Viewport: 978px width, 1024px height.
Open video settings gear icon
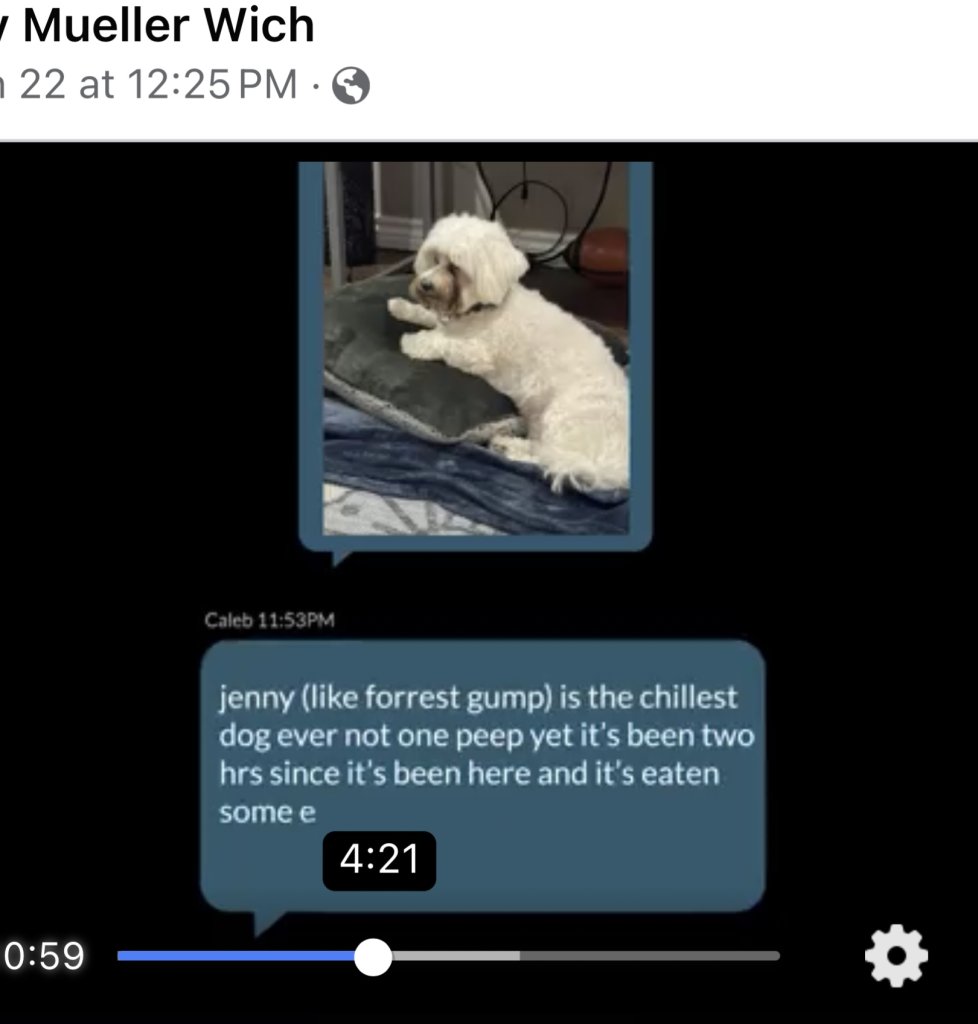(896, 955)
